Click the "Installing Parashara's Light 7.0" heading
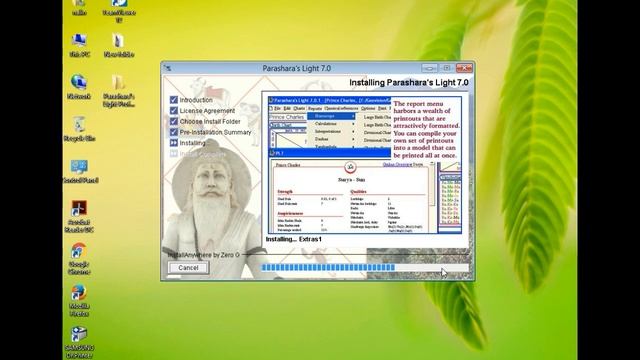 pos(409,82)
